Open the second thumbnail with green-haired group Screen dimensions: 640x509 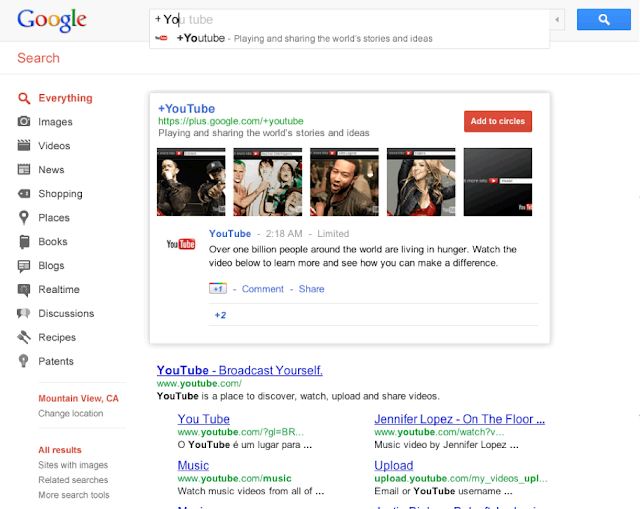pyautogui.click(x=268, y=182)
